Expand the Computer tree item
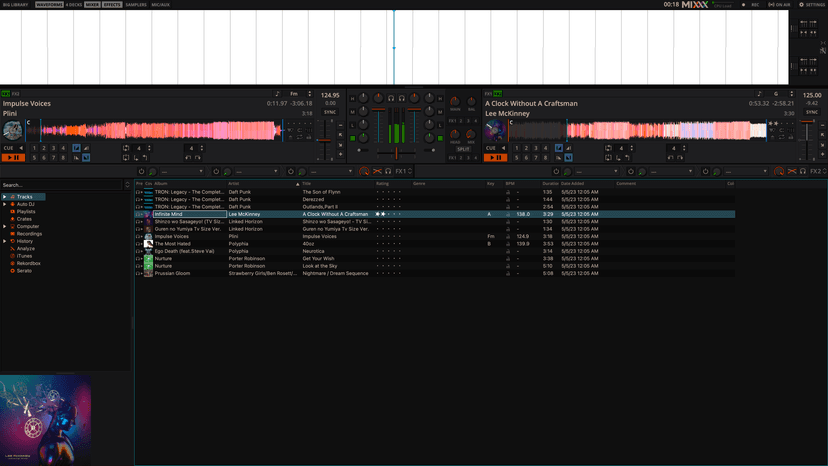 pyautogui.click(x=4, y=226)
